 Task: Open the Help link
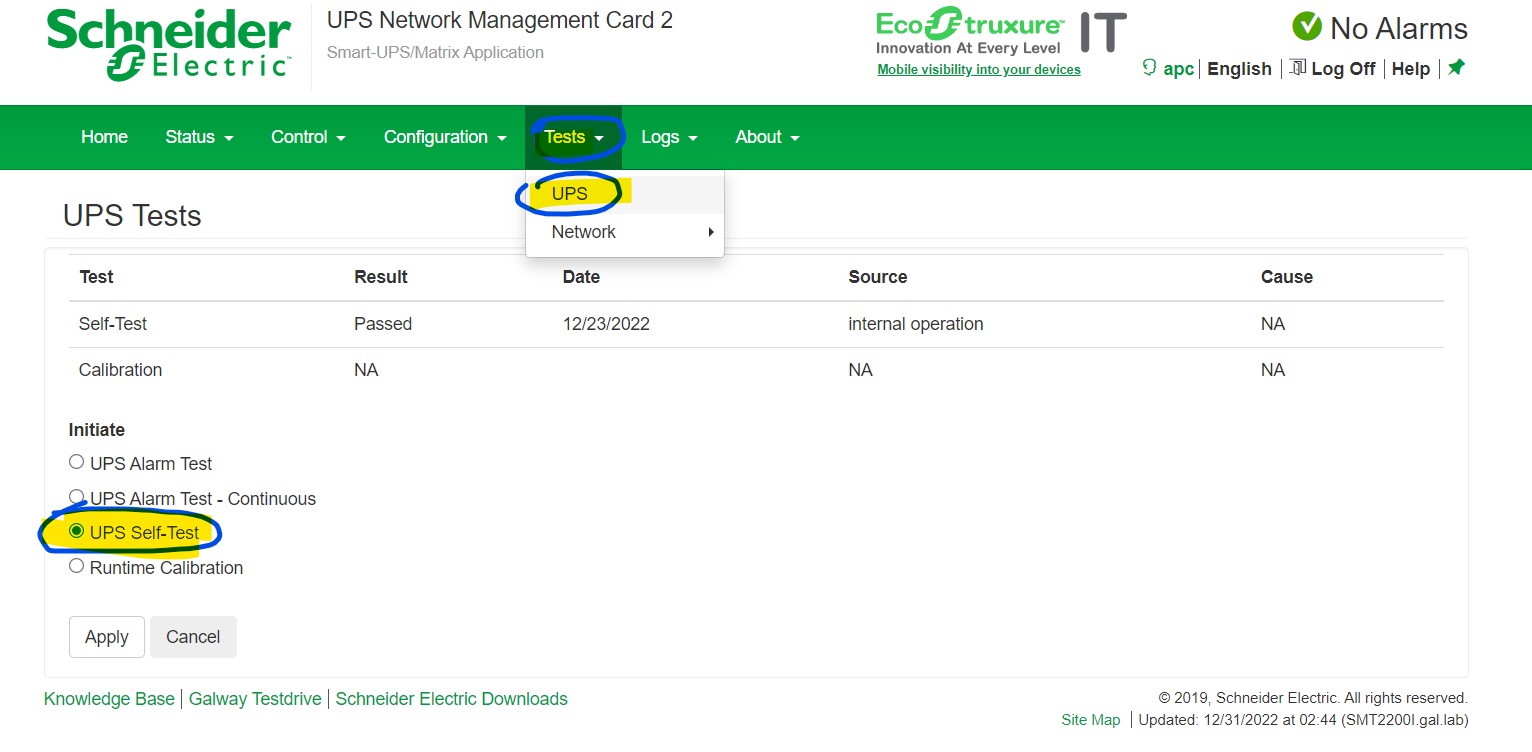coord(1411,69)
